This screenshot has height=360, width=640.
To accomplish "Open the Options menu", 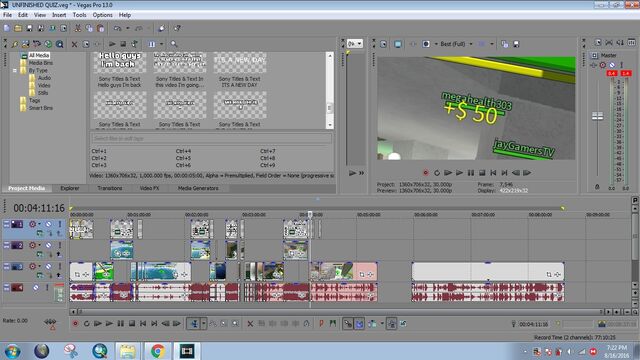I will click(x=102, y=15).
